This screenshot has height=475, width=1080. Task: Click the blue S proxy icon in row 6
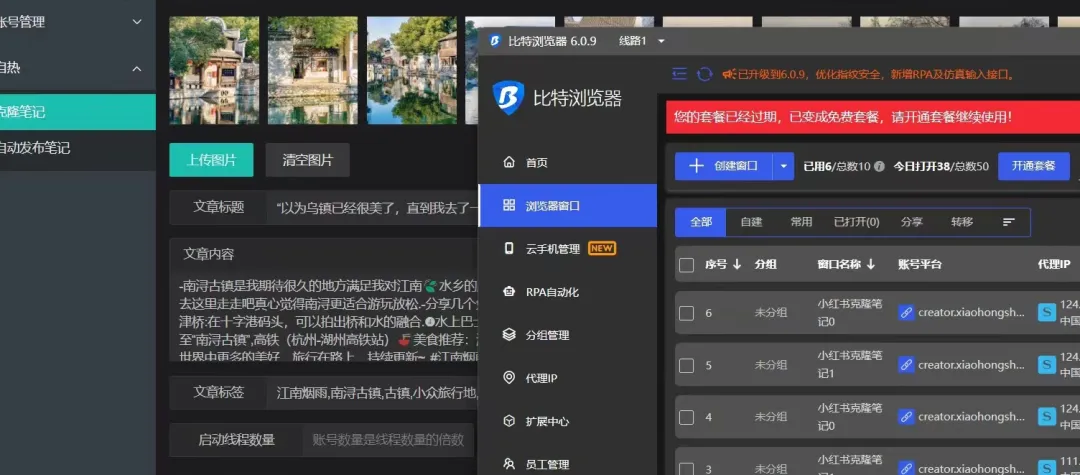coord(1047,313)
